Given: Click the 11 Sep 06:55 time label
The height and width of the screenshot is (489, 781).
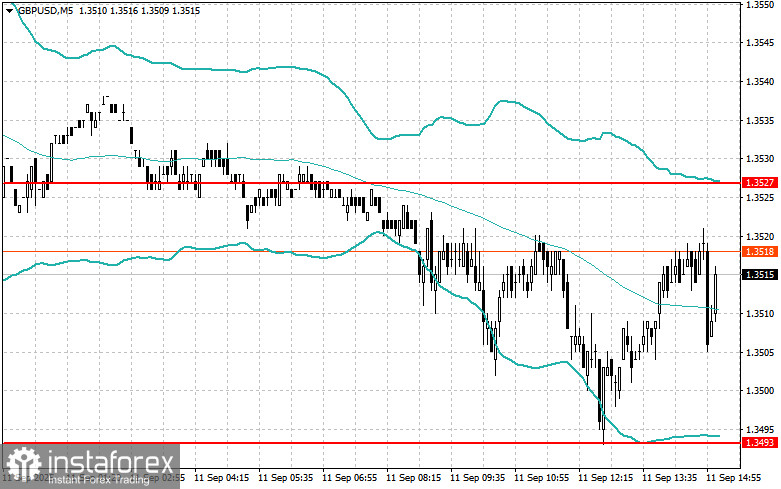Looking at the screenshot, I should (350, 478).
